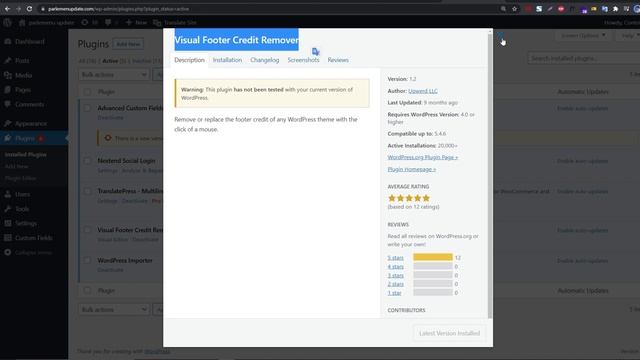Tick the select-all checkbox in table header
This screenshot has width=640, height=360.
[87, 92]
